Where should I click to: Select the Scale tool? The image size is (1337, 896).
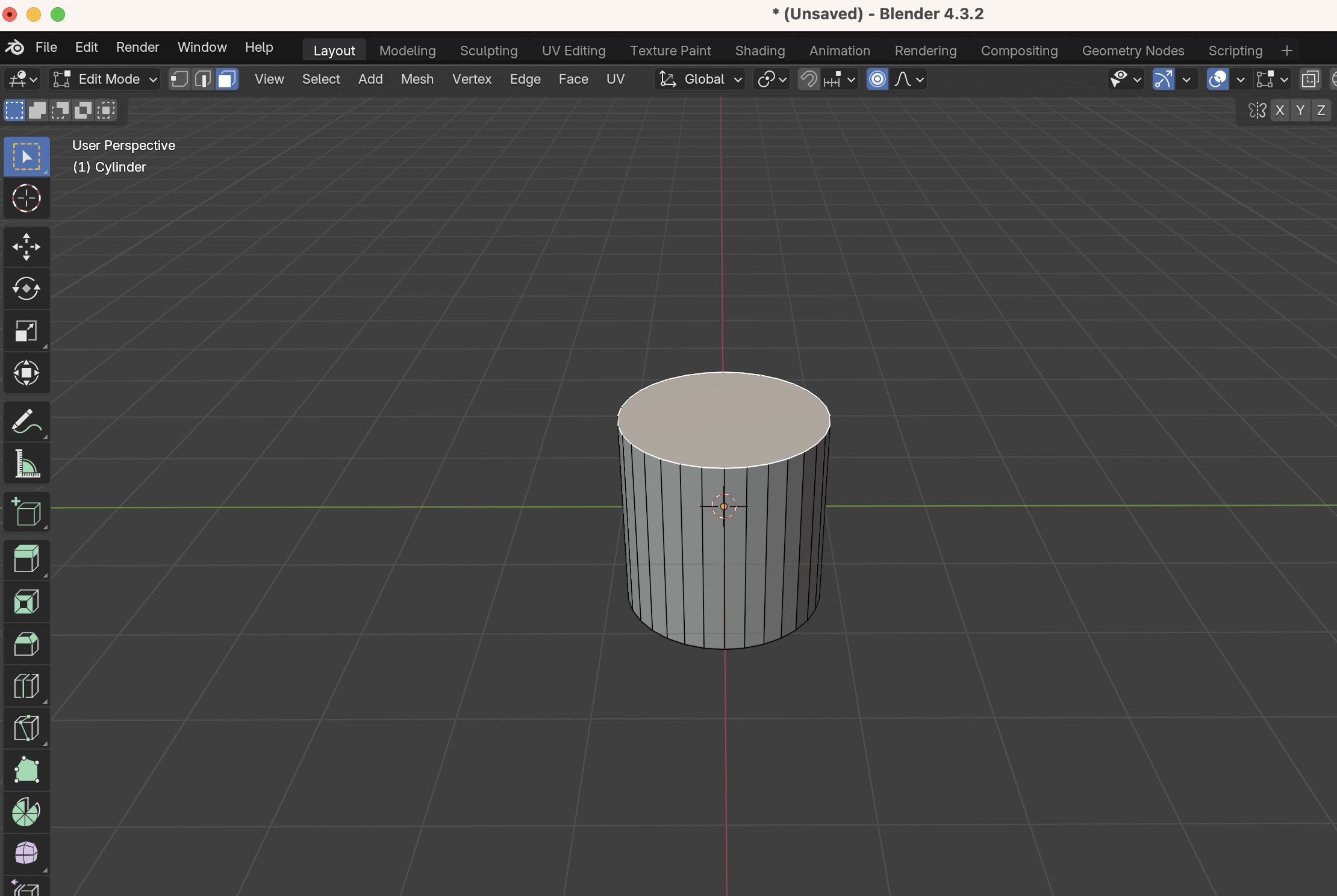click(26, 331)
